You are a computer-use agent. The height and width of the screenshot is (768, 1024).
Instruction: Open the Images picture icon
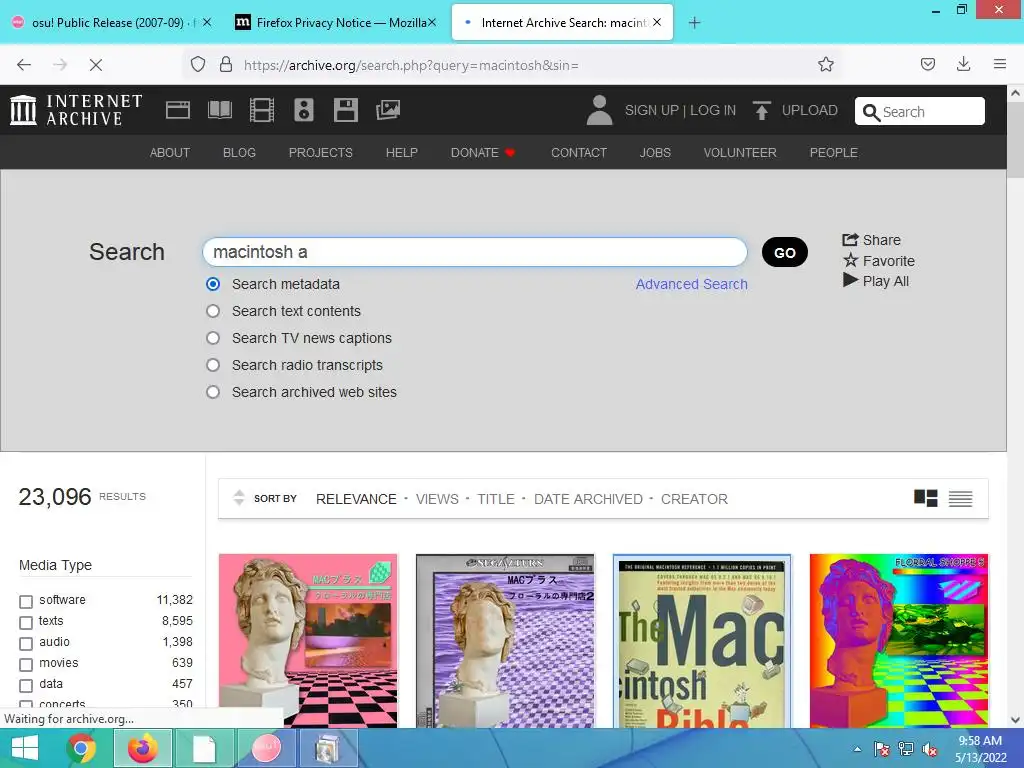pos(388,110)
